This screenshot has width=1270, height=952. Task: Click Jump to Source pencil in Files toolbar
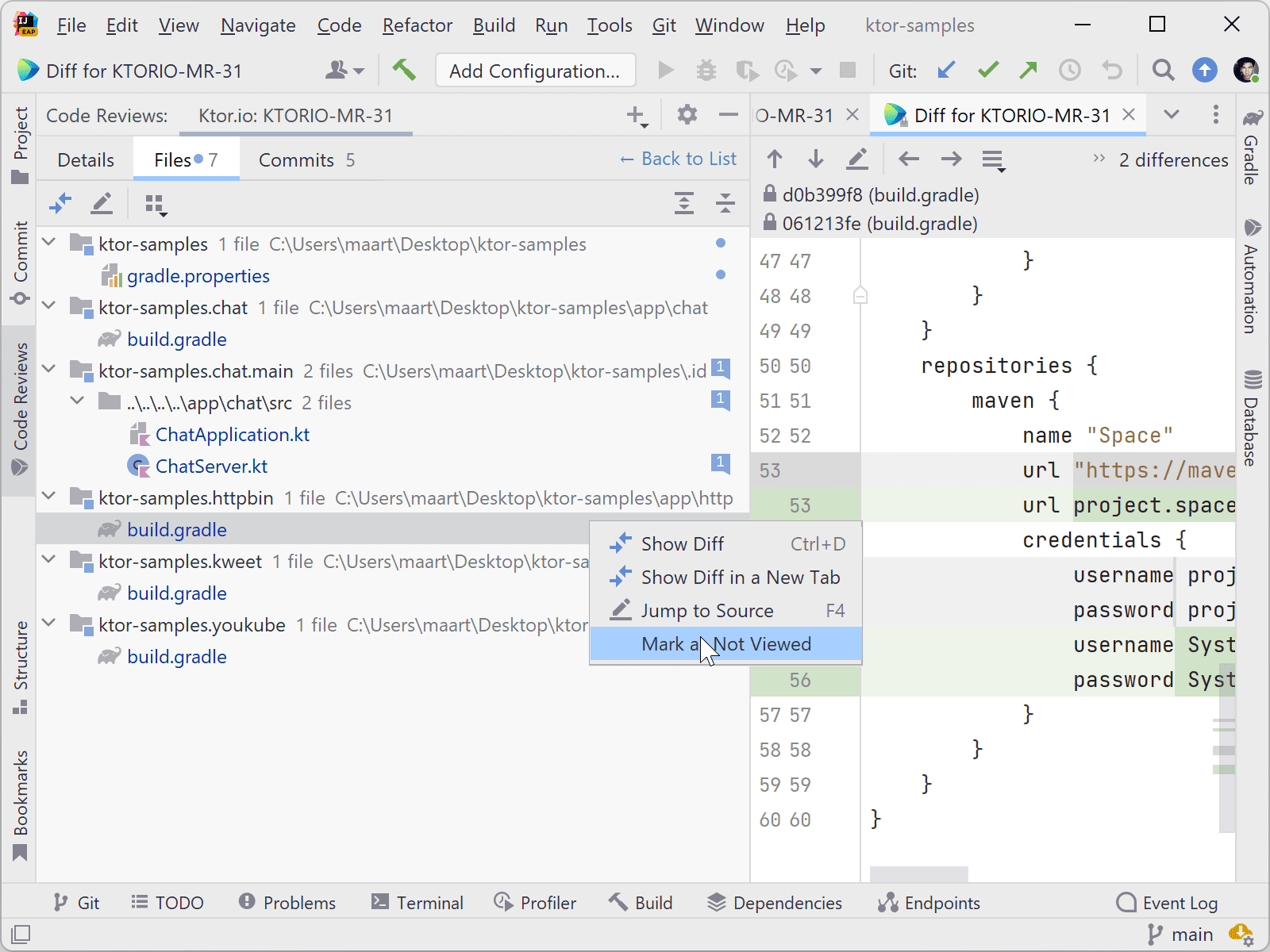(x=102, y=204)
